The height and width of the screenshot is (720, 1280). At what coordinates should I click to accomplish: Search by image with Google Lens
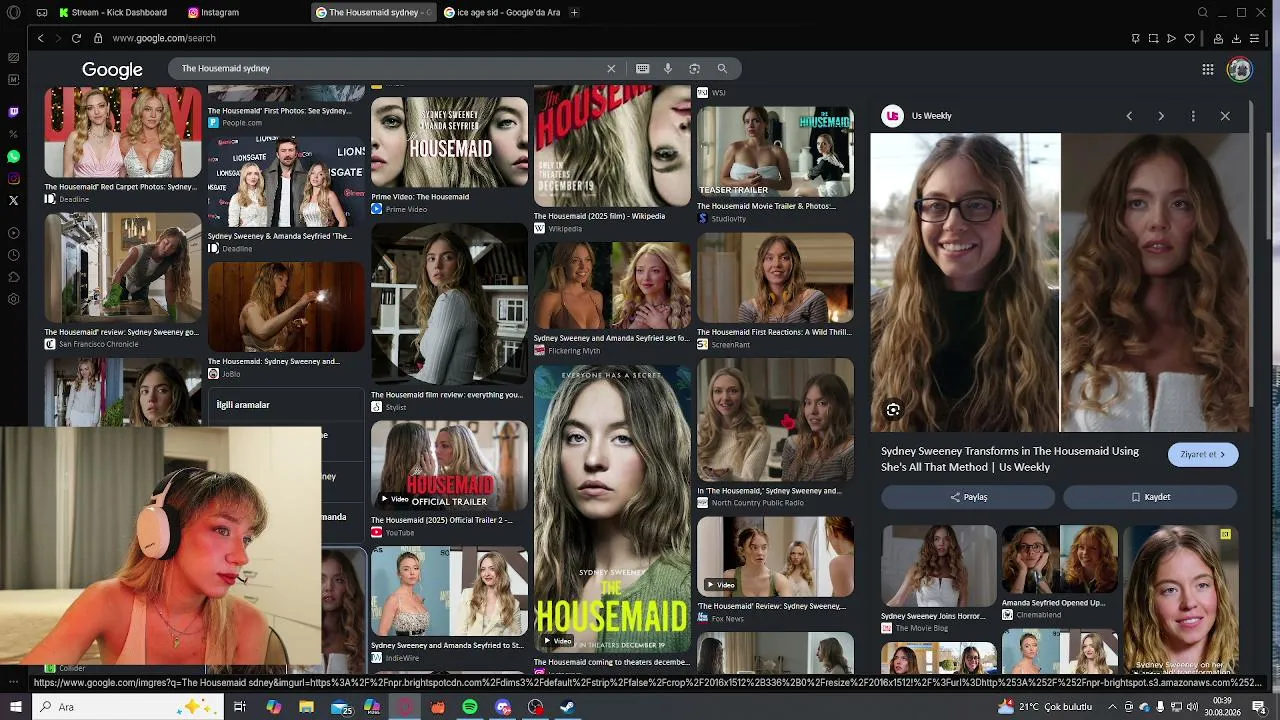(694, 68)
